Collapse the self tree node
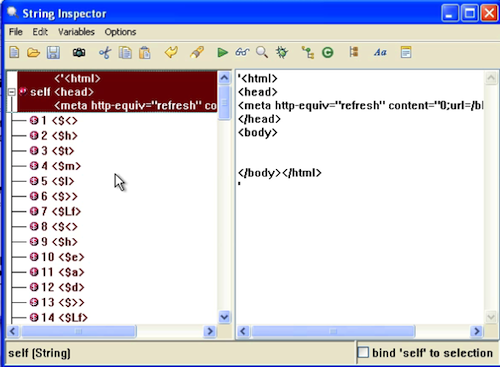Image resolution: width=500 pixels, height=367 pixels. [x=12, y=92]
